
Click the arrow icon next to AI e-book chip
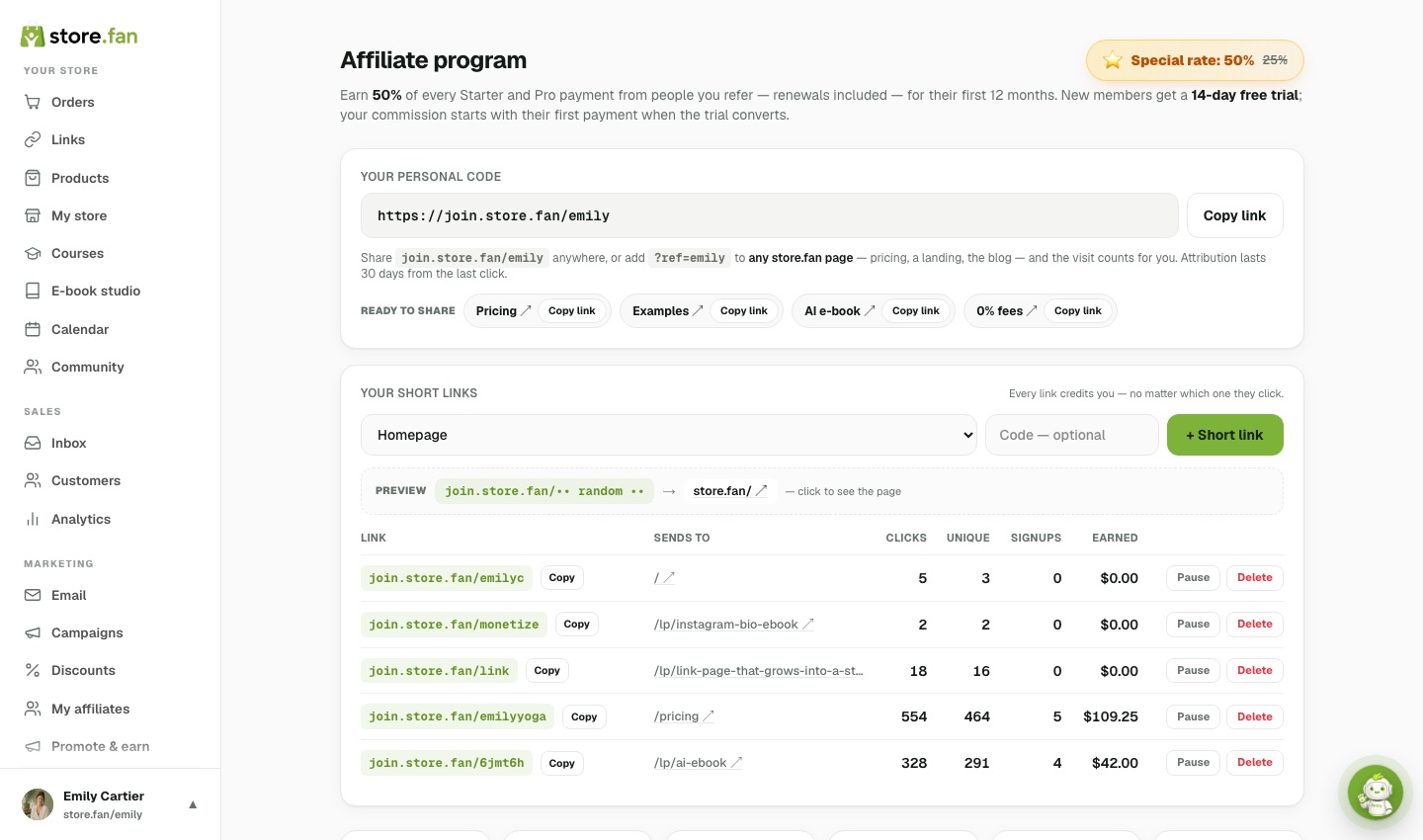(870, 310)
